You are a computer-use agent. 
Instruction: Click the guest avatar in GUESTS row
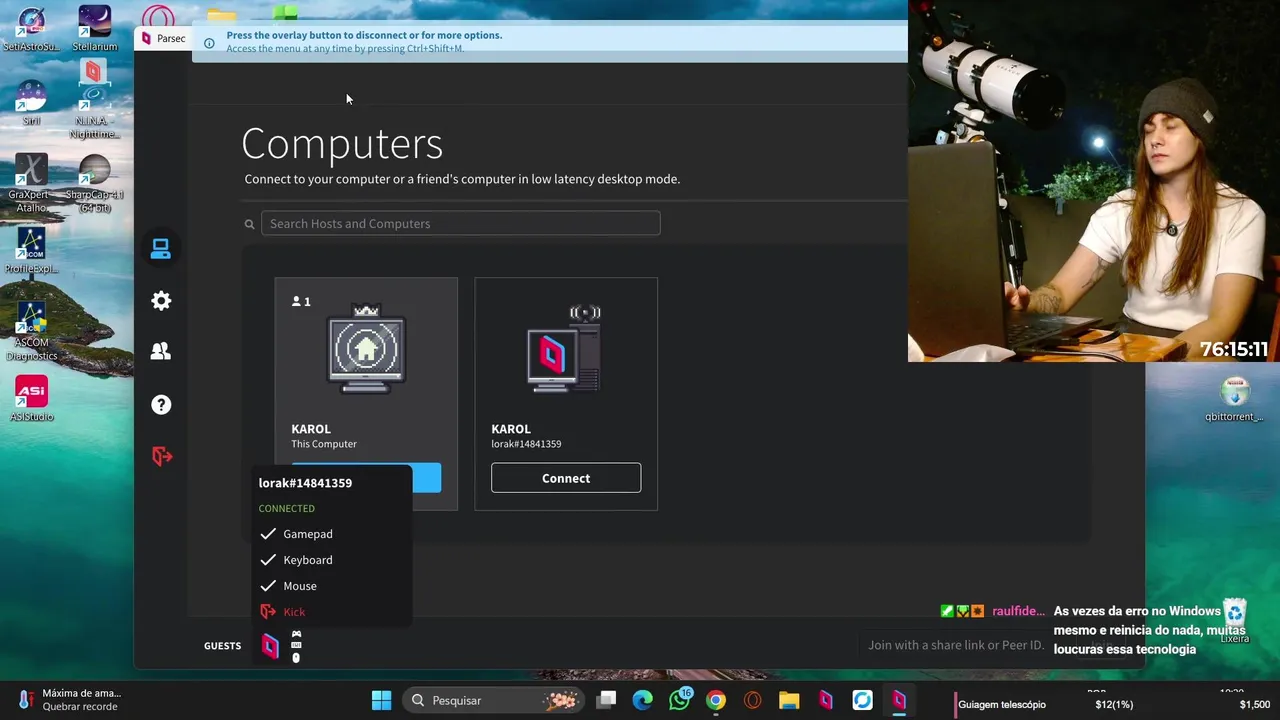tap(270, 646)
